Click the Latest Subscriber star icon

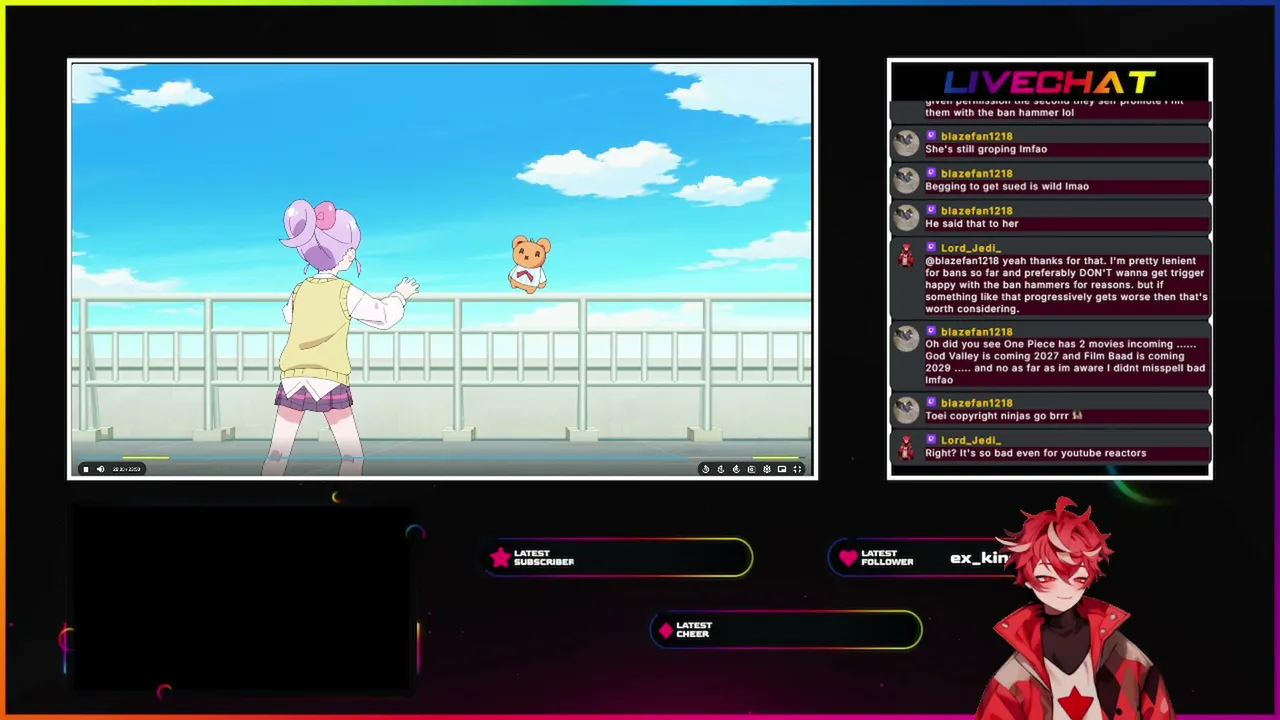500,558
